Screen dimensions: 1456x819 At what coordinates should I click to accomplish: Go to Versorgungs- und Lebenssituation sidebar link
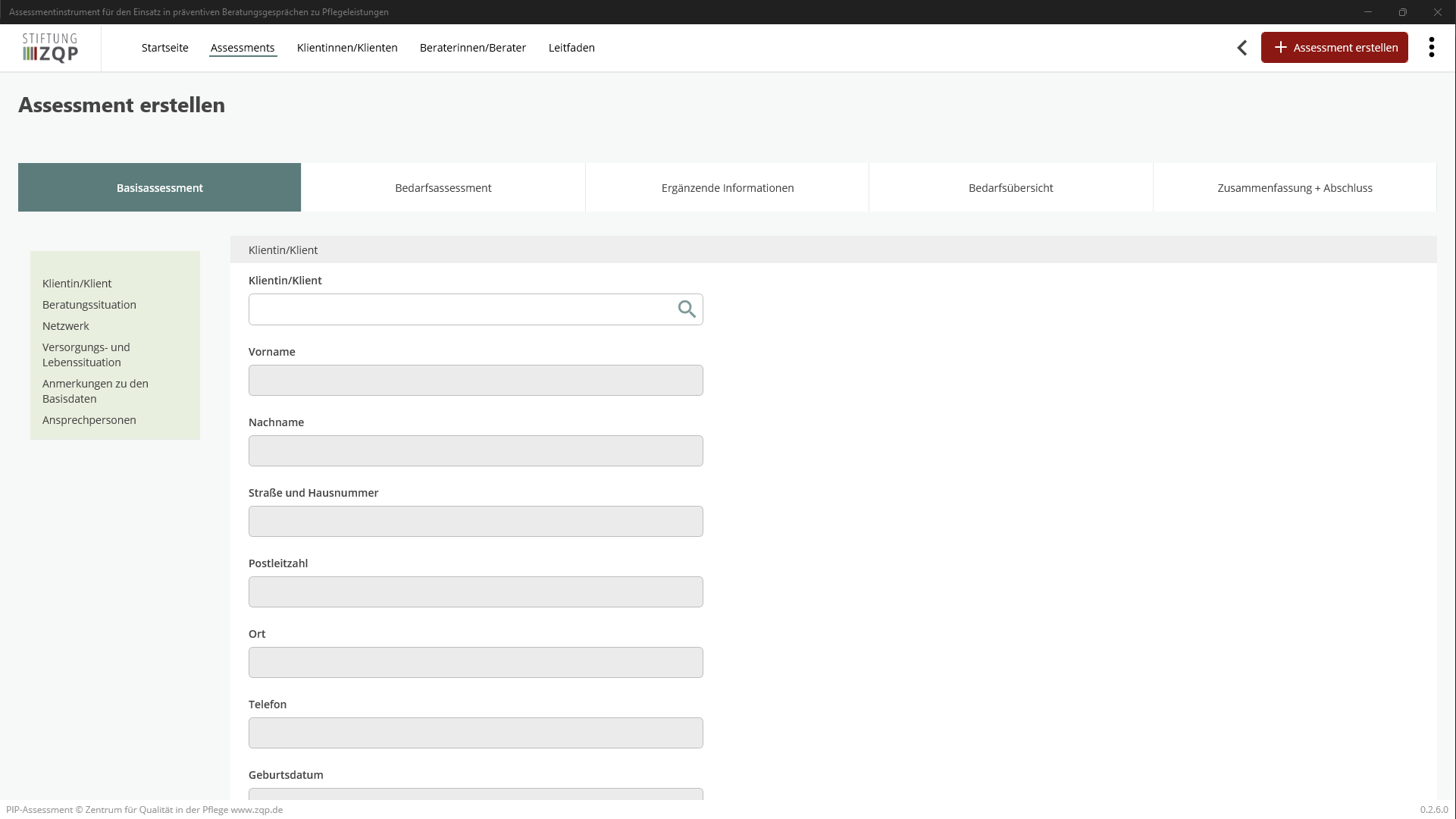tap(86, 355)
